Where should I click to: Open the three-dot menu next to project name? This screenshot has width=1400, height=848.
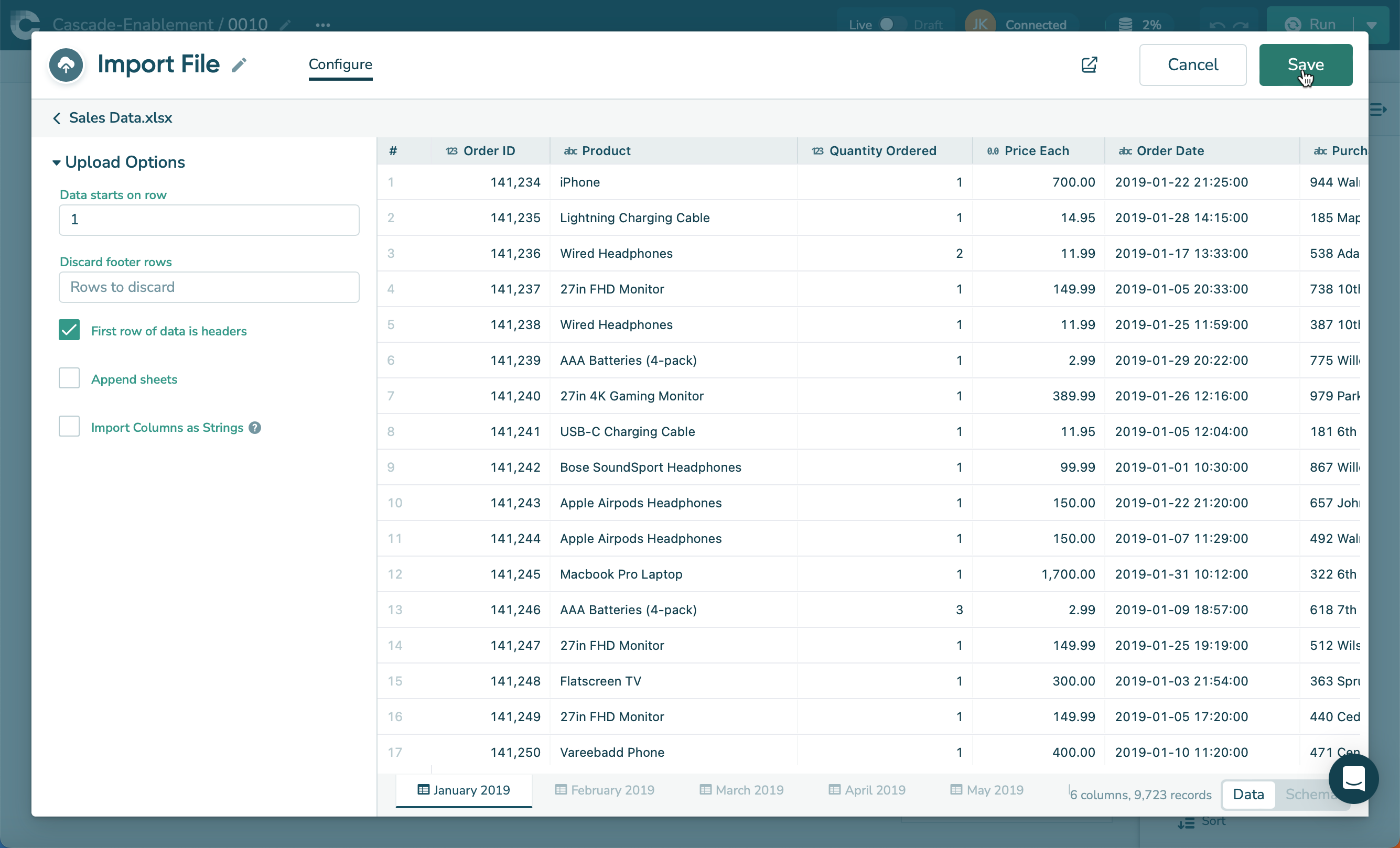(322, 25)
